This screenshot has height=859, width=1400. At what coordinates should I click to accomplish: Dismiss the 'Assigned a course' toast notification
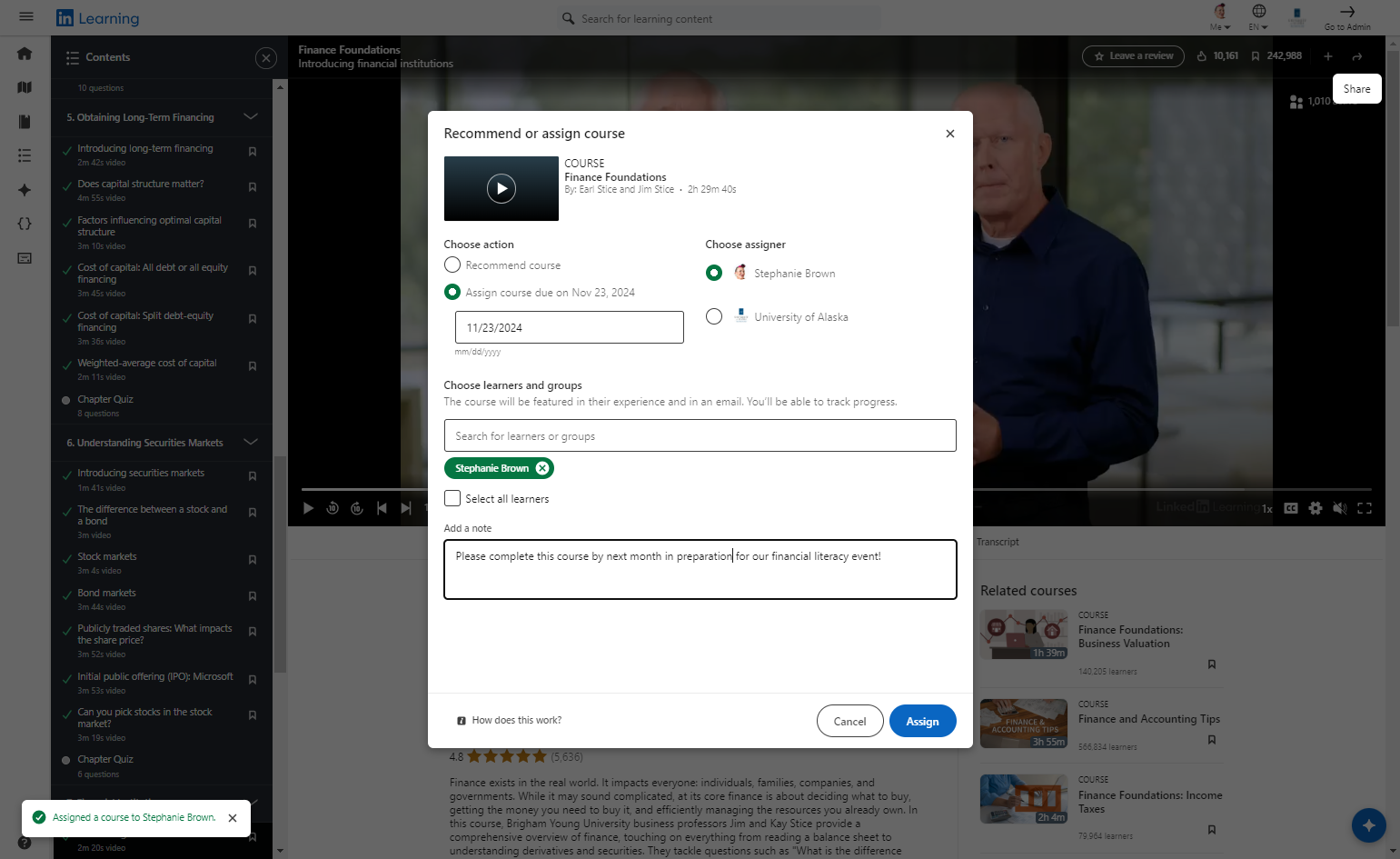(x=233, y=818)
